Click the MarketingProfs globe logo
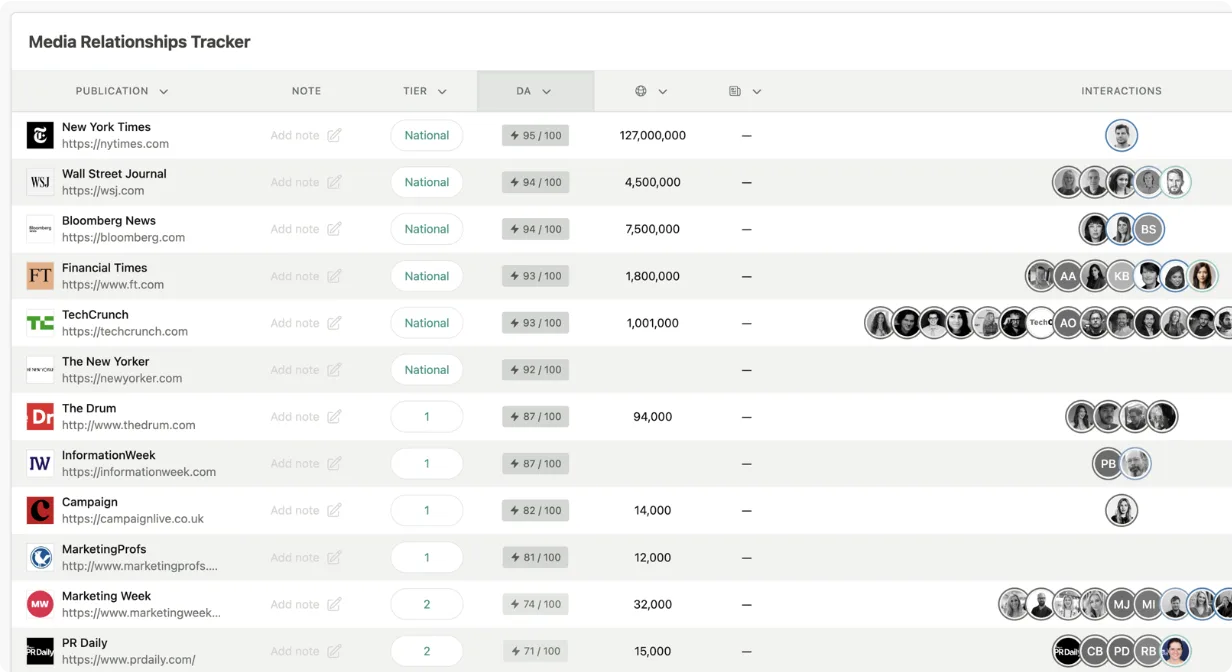The width and height of the screenshot is (1232, 672). click(40, 558)
